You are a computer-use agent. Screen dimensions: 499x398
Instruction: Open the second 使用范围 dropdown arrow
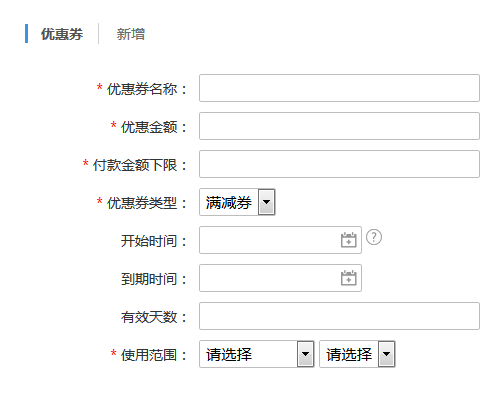386,354
